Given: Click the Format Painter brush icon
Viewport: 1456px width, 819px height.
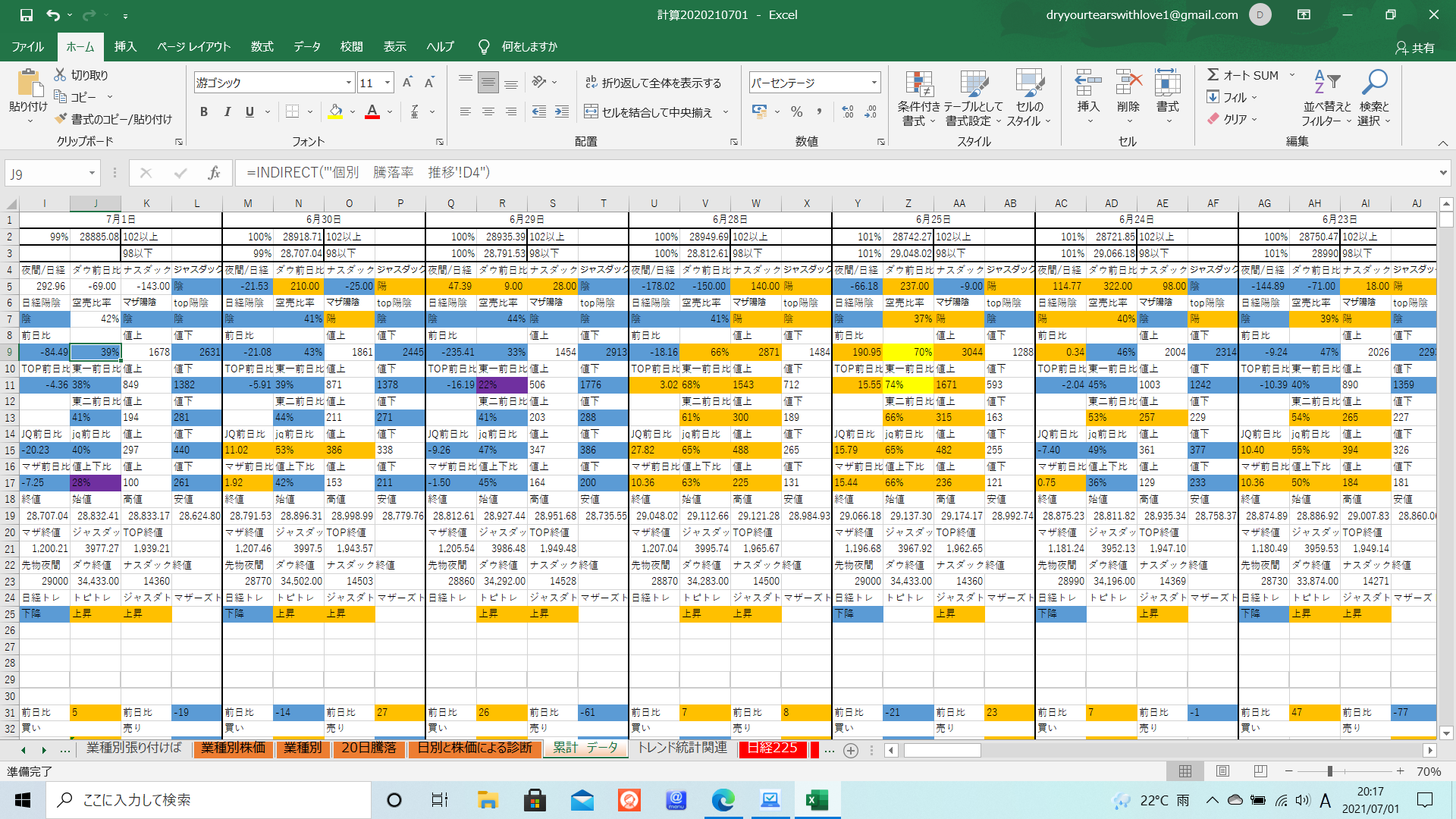Looking at the screenshot, I should [61, 119].
